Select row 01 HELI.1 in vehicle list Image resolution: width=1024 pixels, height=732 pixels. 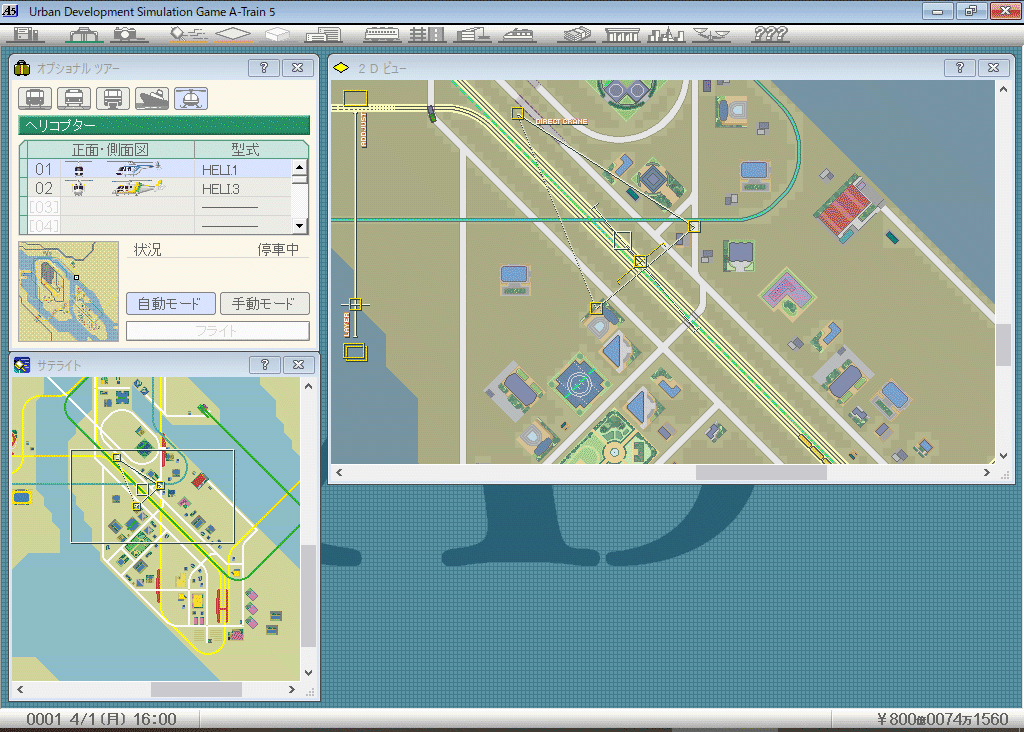[x=159, y=170]
